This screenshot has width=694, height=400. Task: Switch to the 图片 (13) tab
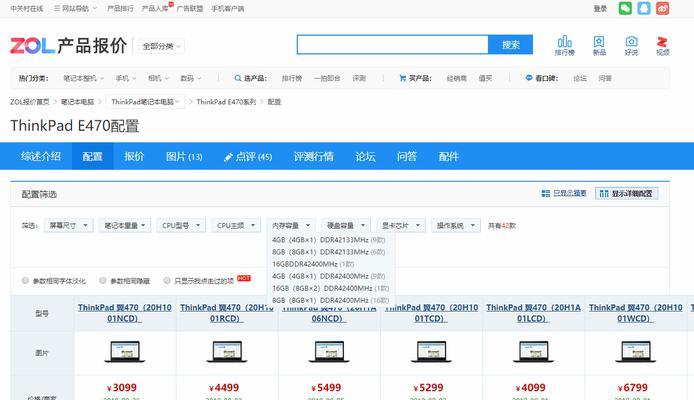[x=184, y=156]
